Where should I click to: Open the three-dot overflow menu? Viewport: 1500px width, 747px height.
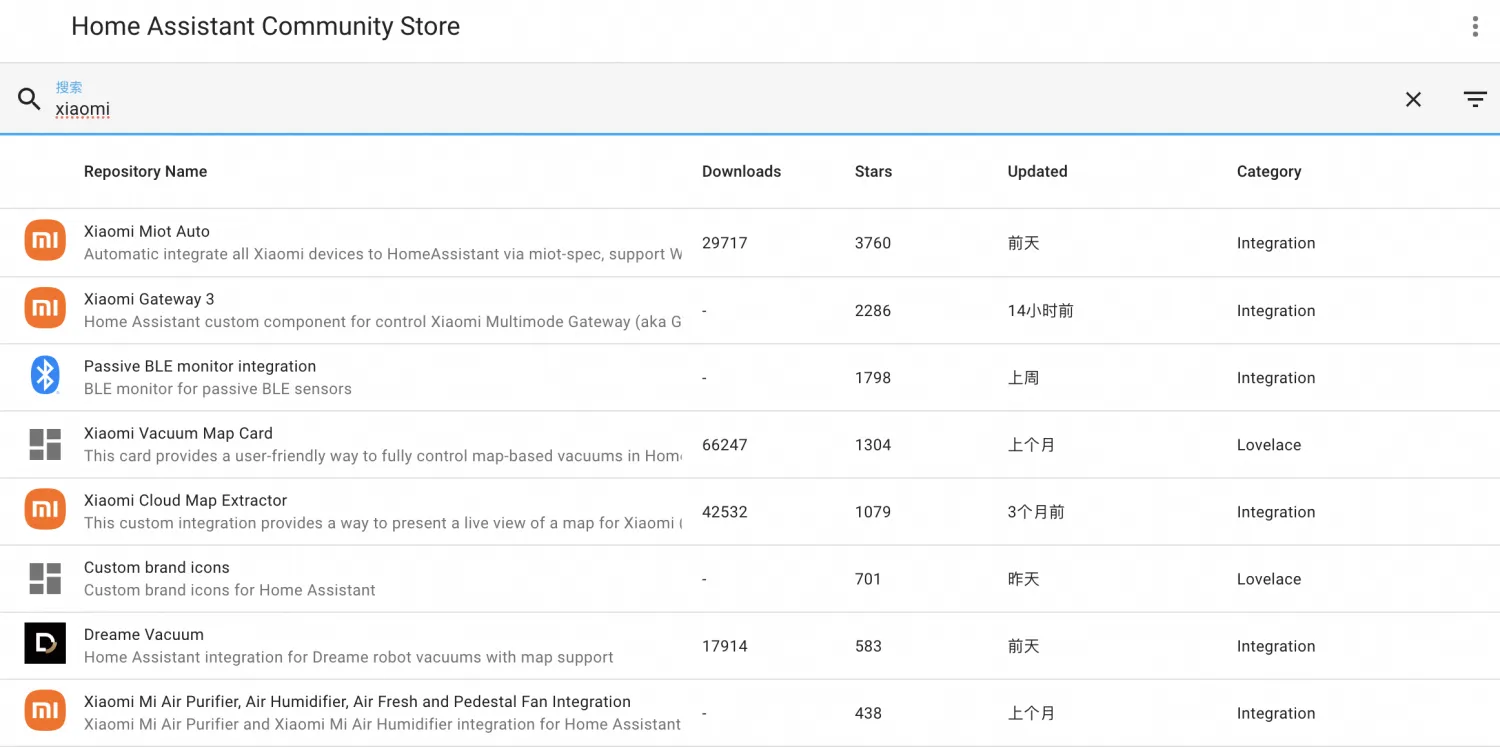(x=1475, y=27)
